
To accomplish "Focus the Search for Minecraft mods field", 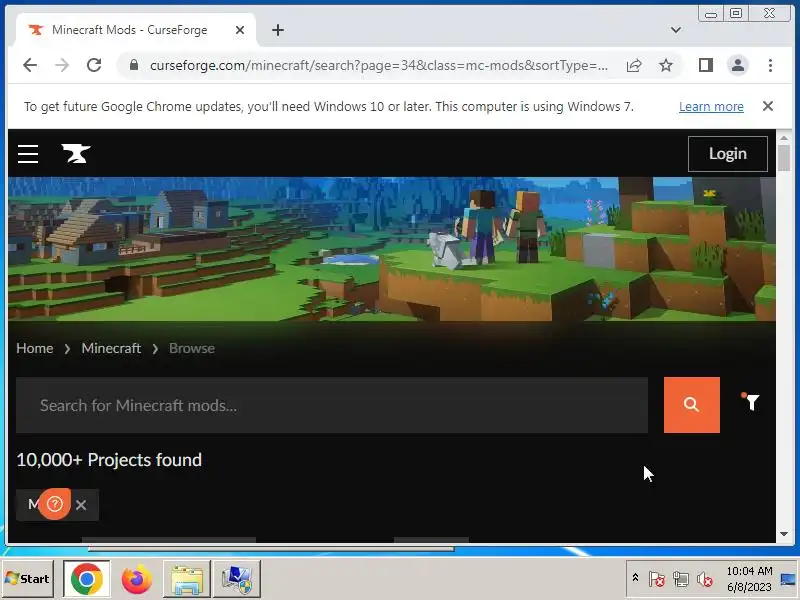I will (332, 405).
